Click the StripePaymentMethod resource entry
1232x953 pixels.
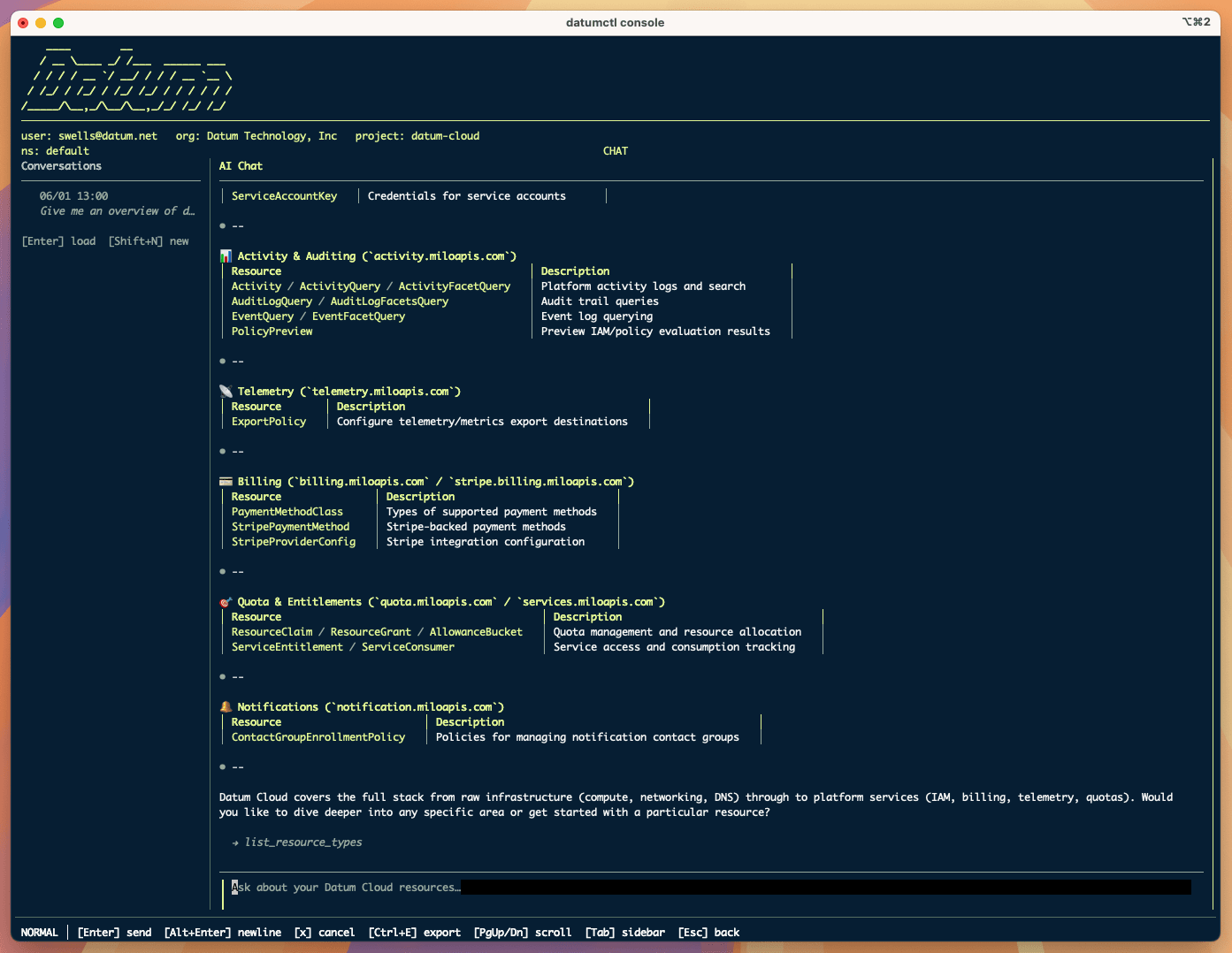pyautogui.click(x=290, y=527)
